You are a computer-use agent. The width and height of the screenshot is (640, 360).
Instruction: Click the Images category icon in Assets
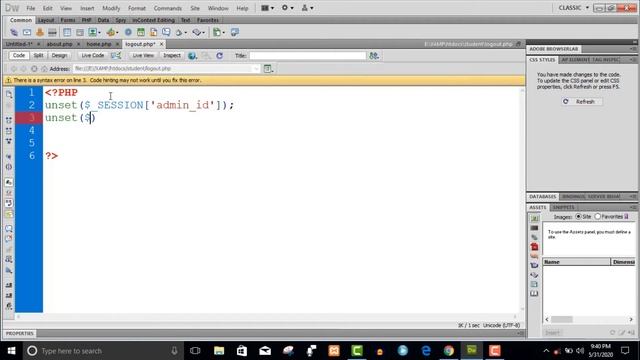534,218
